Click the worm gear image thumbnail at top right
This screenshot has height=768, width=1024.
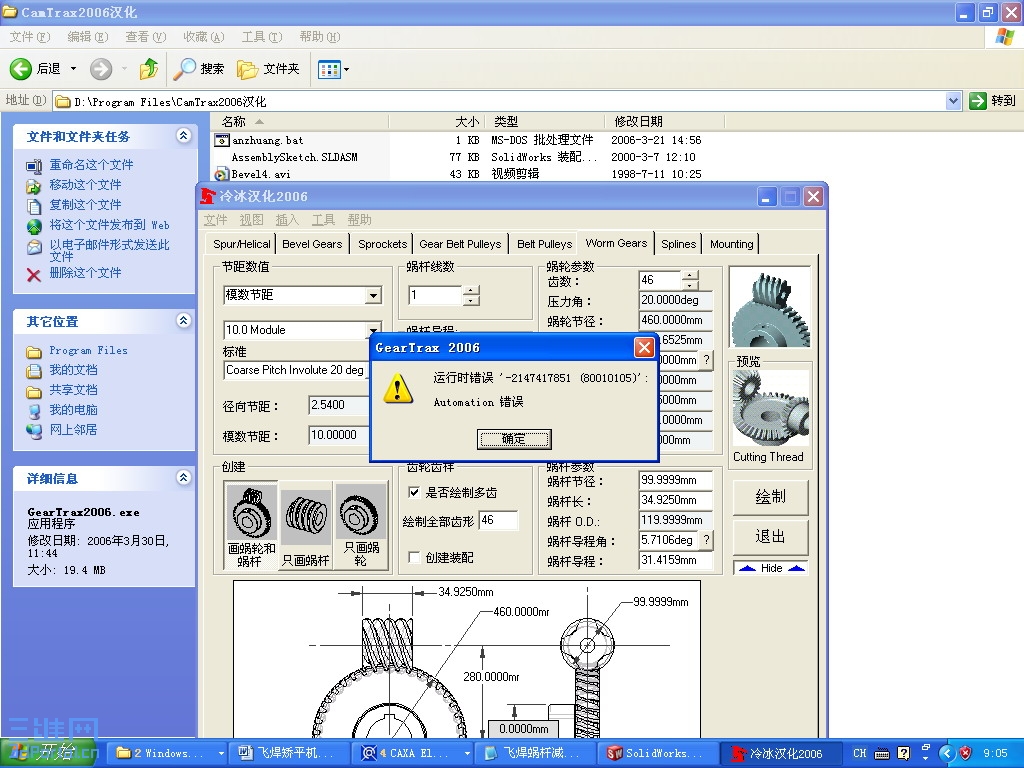tap(770, 307)
